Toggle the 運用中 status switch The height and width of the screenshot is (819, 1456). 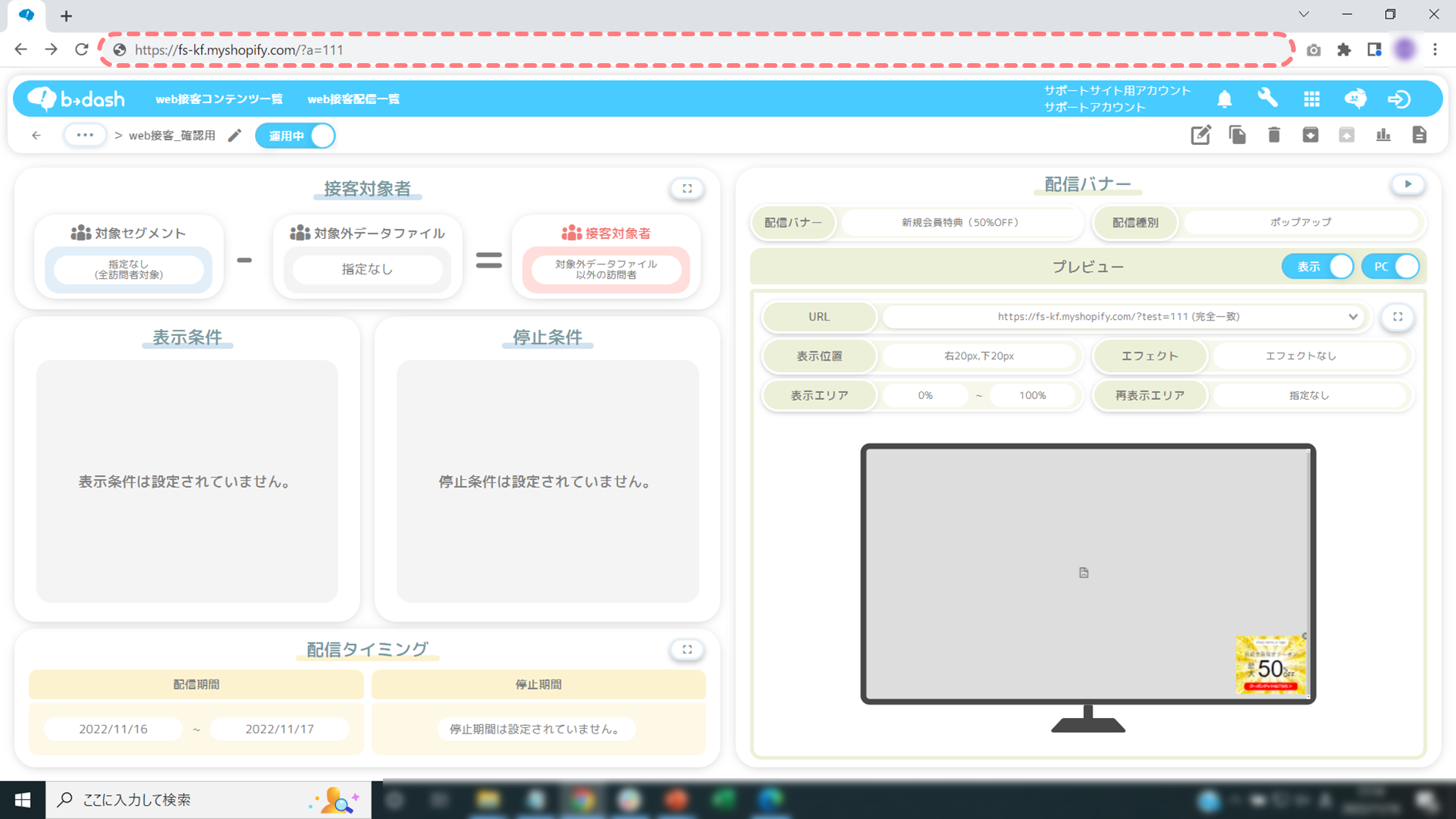296,136
